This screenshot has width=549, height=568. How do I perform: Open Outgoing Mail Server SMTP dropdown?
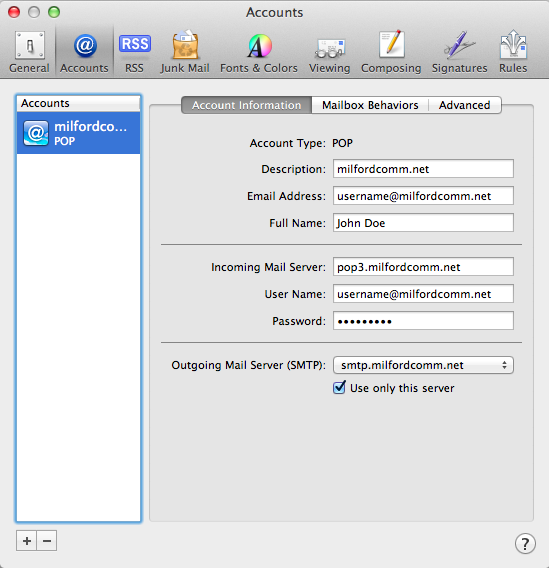coord(423,365)
